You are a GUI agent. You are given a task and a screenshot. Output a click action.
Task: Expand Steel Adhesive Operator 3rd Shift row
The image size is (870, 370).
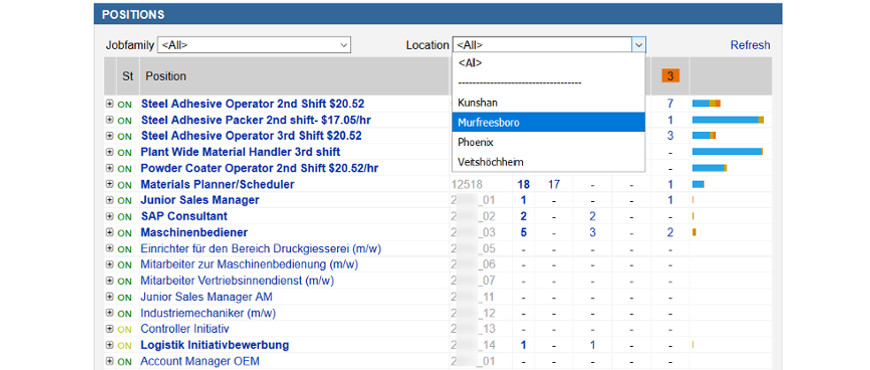pyautogui.click(x=109, y=135)
